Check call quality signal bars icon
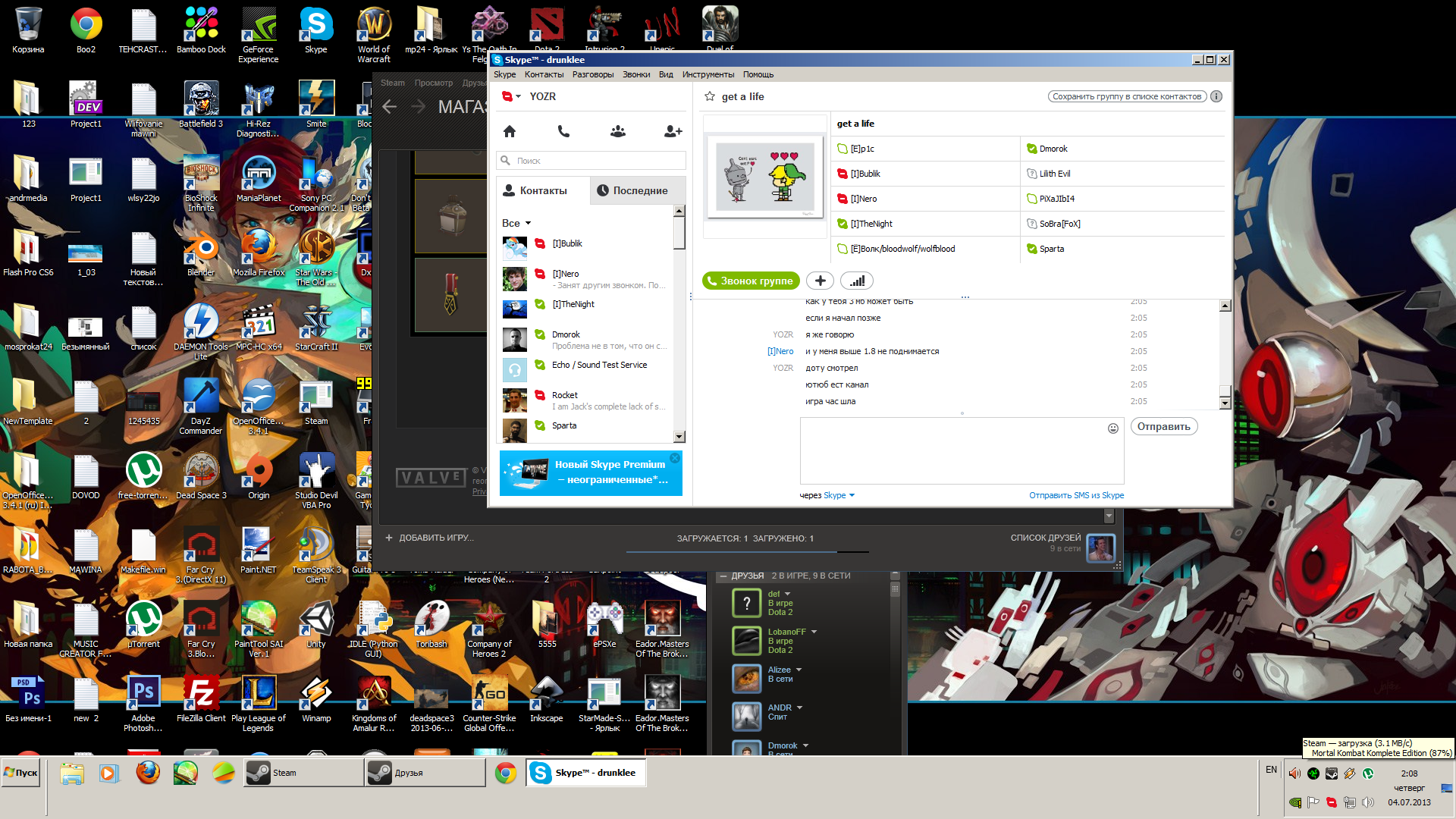 pyautogui.click(x=857, y=281)
